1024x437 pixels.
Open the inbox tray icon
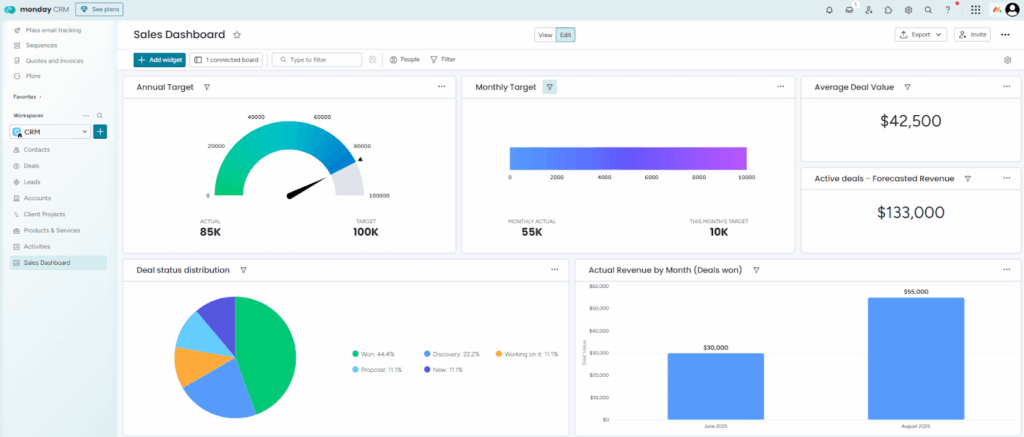click(x=849, y=9)
